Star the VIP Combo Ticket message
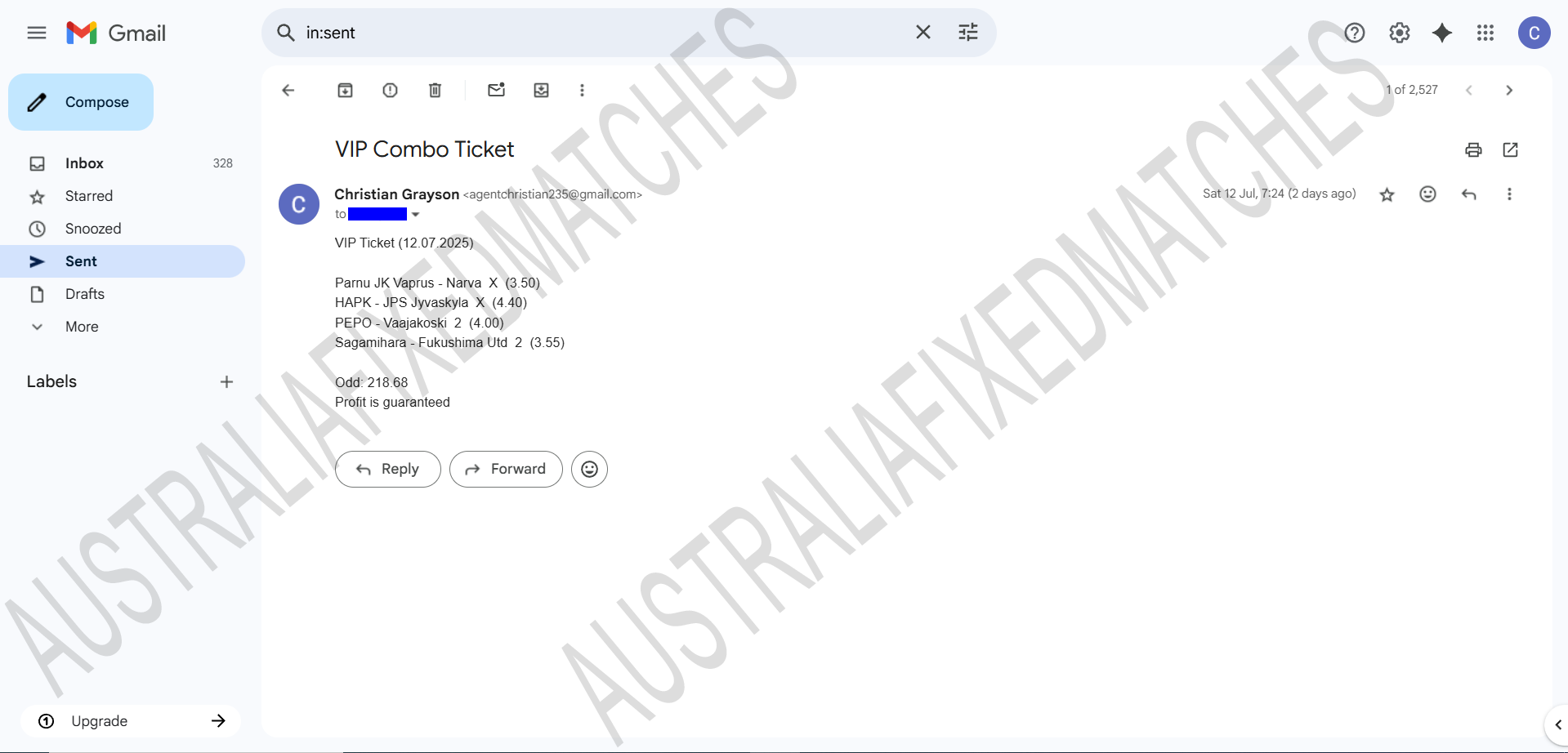Image resolution: width=1568 pixels, height=753 pixels. (1387, 194)
